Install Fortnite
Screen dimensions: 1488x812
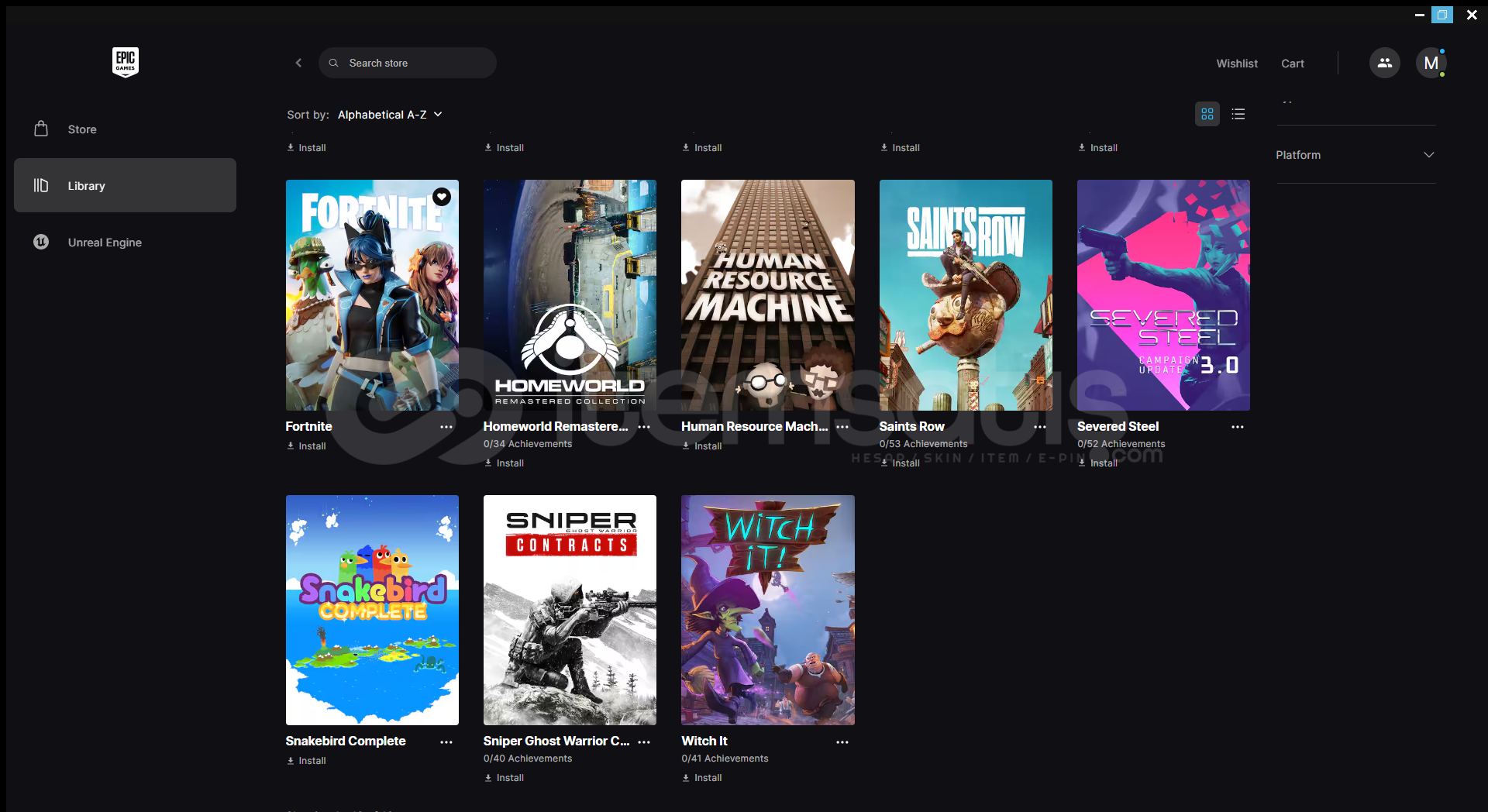(x=306, y=446)
